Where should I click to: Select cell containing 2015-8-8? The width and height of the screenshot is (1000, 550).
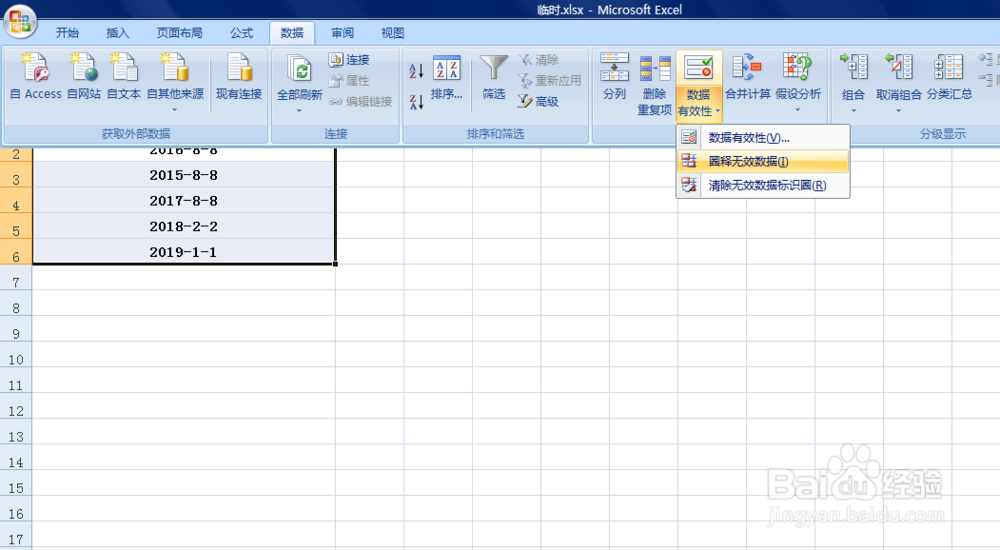tap(184, 175)
